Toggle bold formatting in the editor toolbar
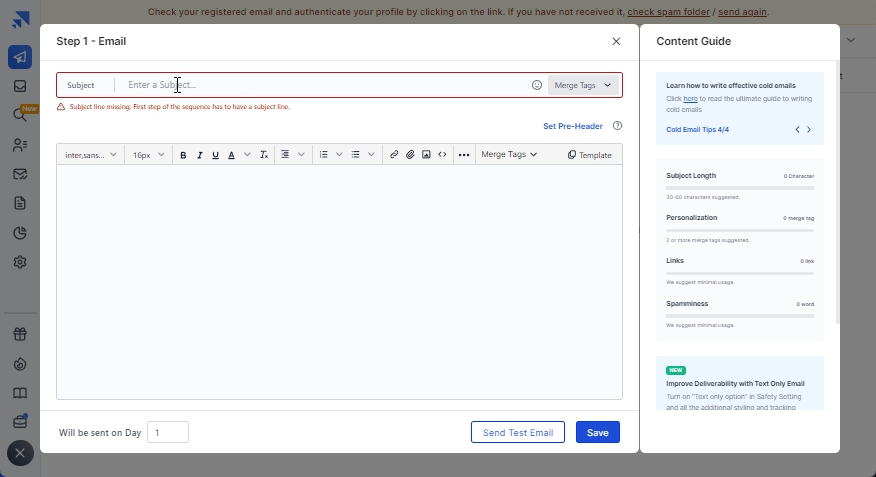876x477 pixels. tap(184, 155)
